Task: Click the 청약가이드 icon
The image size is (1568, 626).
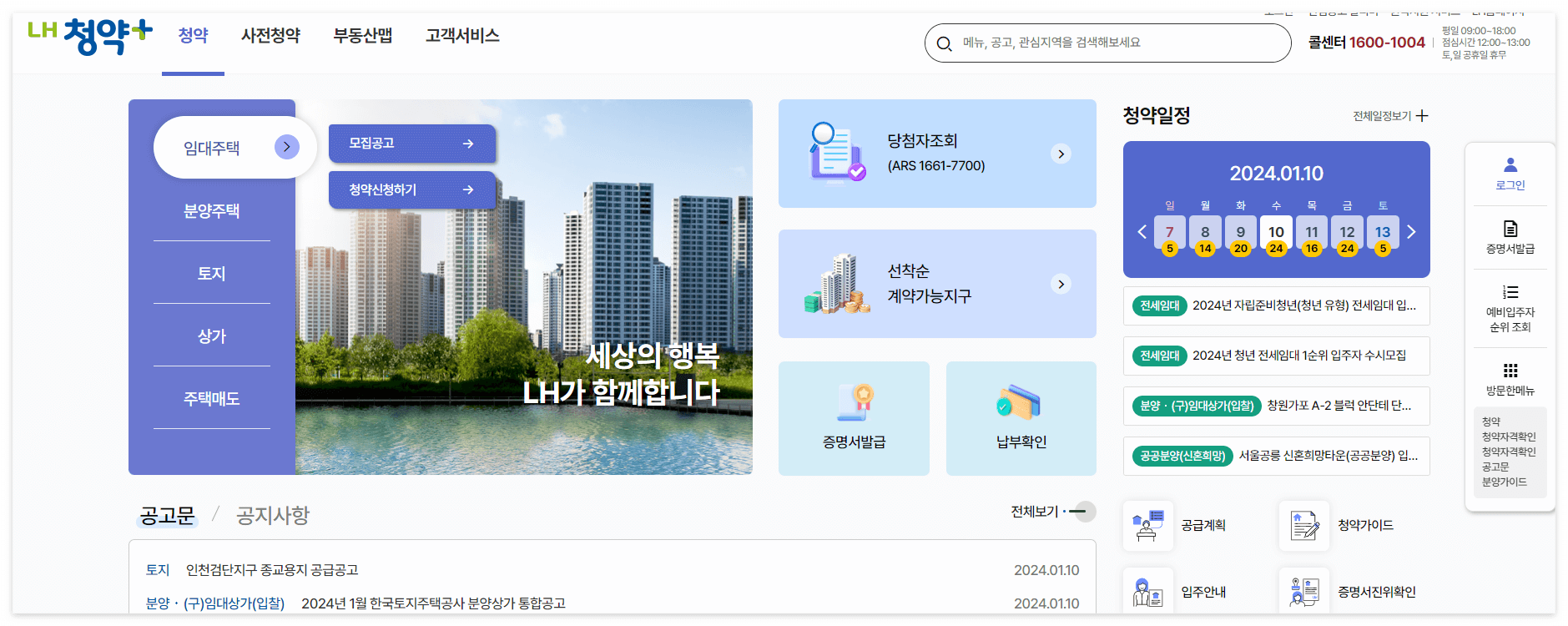Action: 1304,526
